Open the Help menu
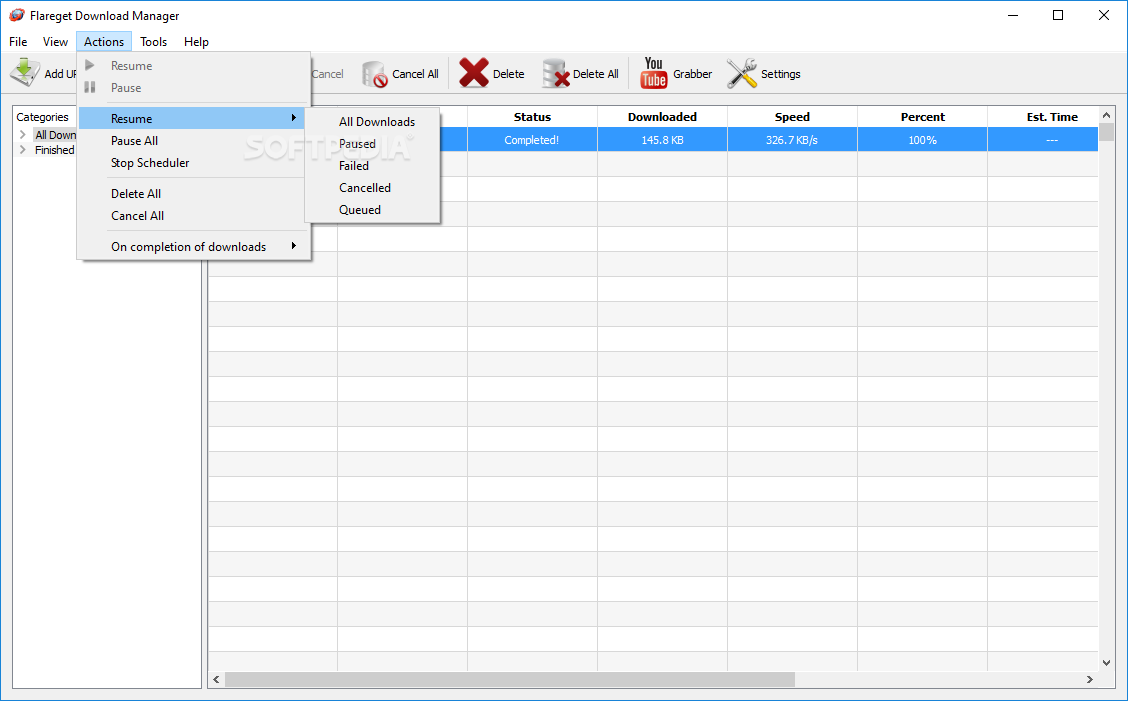Image resolution: width=1128 pixels, height=701 pixels. [196, 42]
